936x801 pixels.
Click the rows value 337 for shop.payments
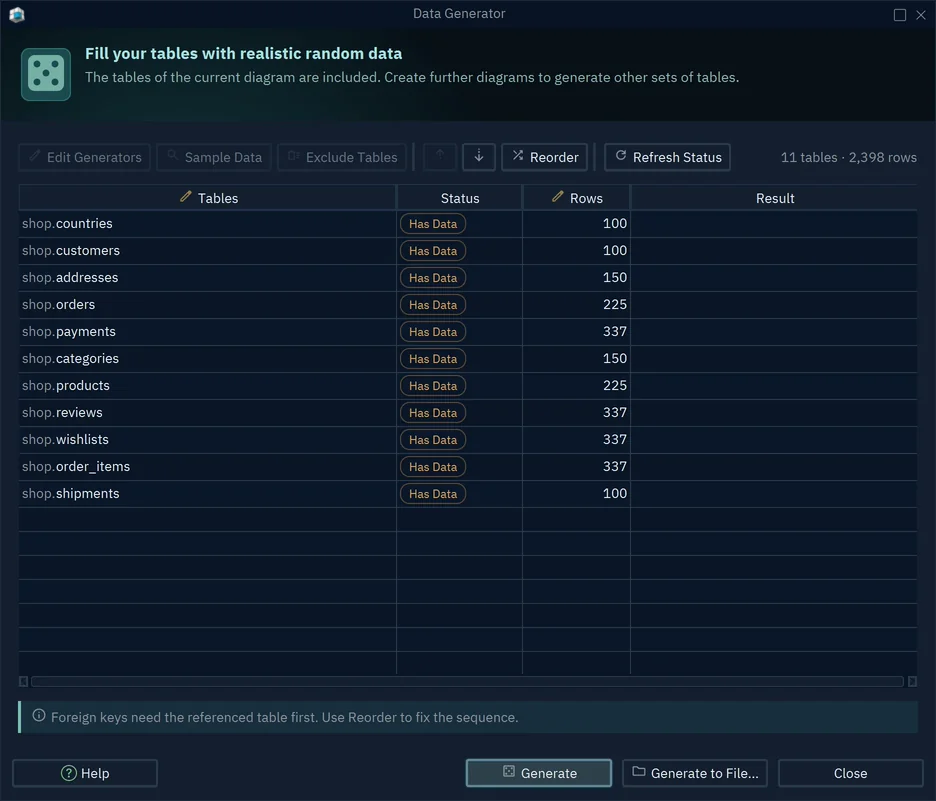point(614,331)
